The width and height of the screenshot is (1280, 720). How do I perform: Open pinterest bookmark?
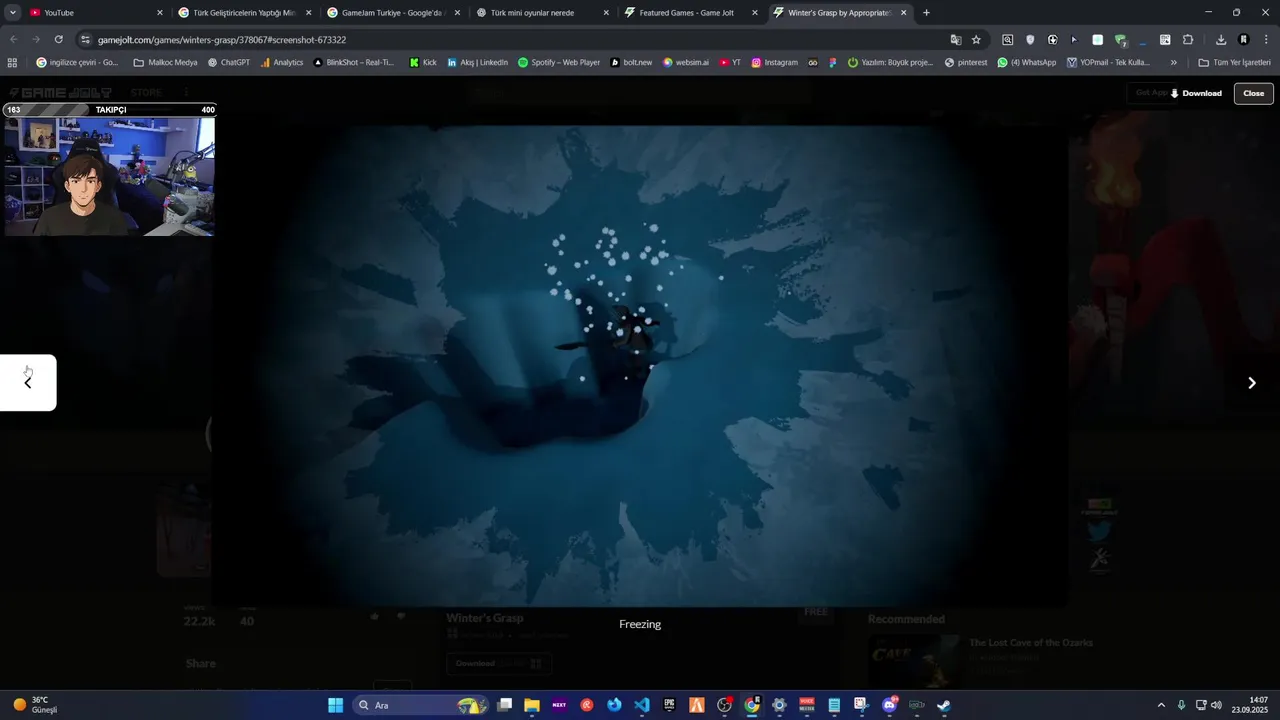[966, 62]
